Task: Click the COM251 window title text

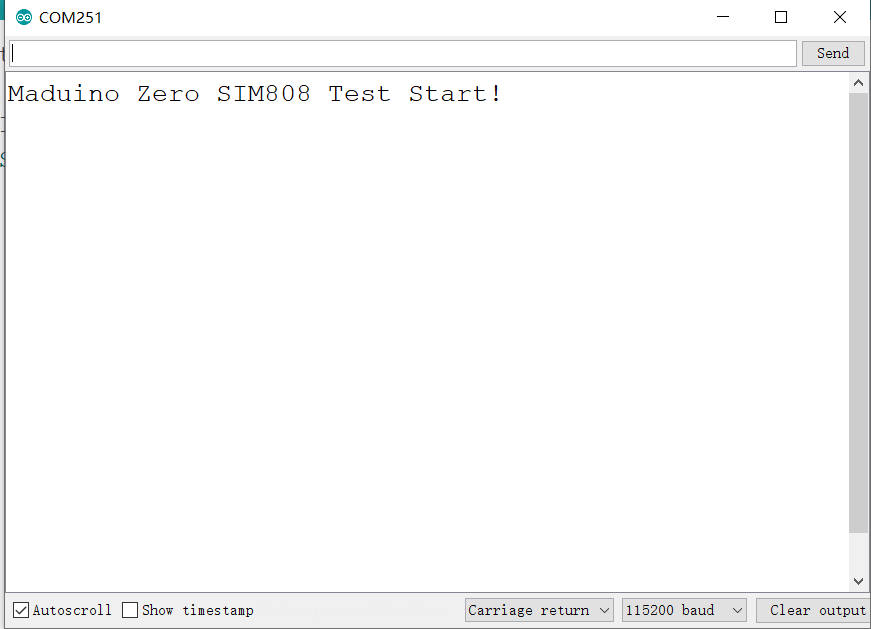Action: coord(71,18)
